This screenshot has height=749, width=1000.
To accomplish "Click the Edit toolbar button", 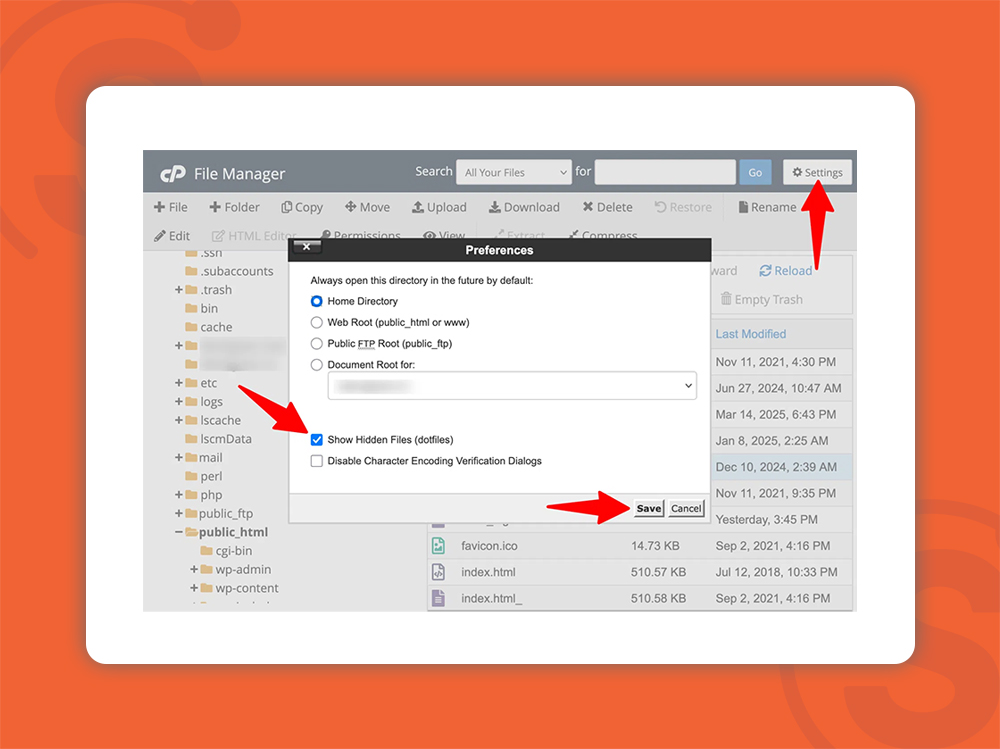I will pos(172,236).
